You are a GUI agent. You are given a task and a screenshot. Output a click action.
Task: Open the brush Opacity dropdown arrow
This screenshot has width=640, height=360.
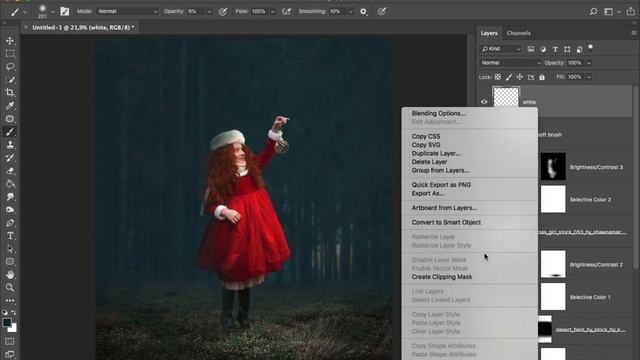tap(209, 12)
